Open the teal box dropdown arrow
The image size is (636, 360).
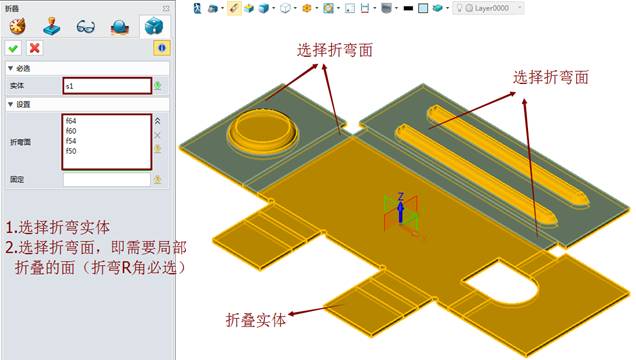447,8
